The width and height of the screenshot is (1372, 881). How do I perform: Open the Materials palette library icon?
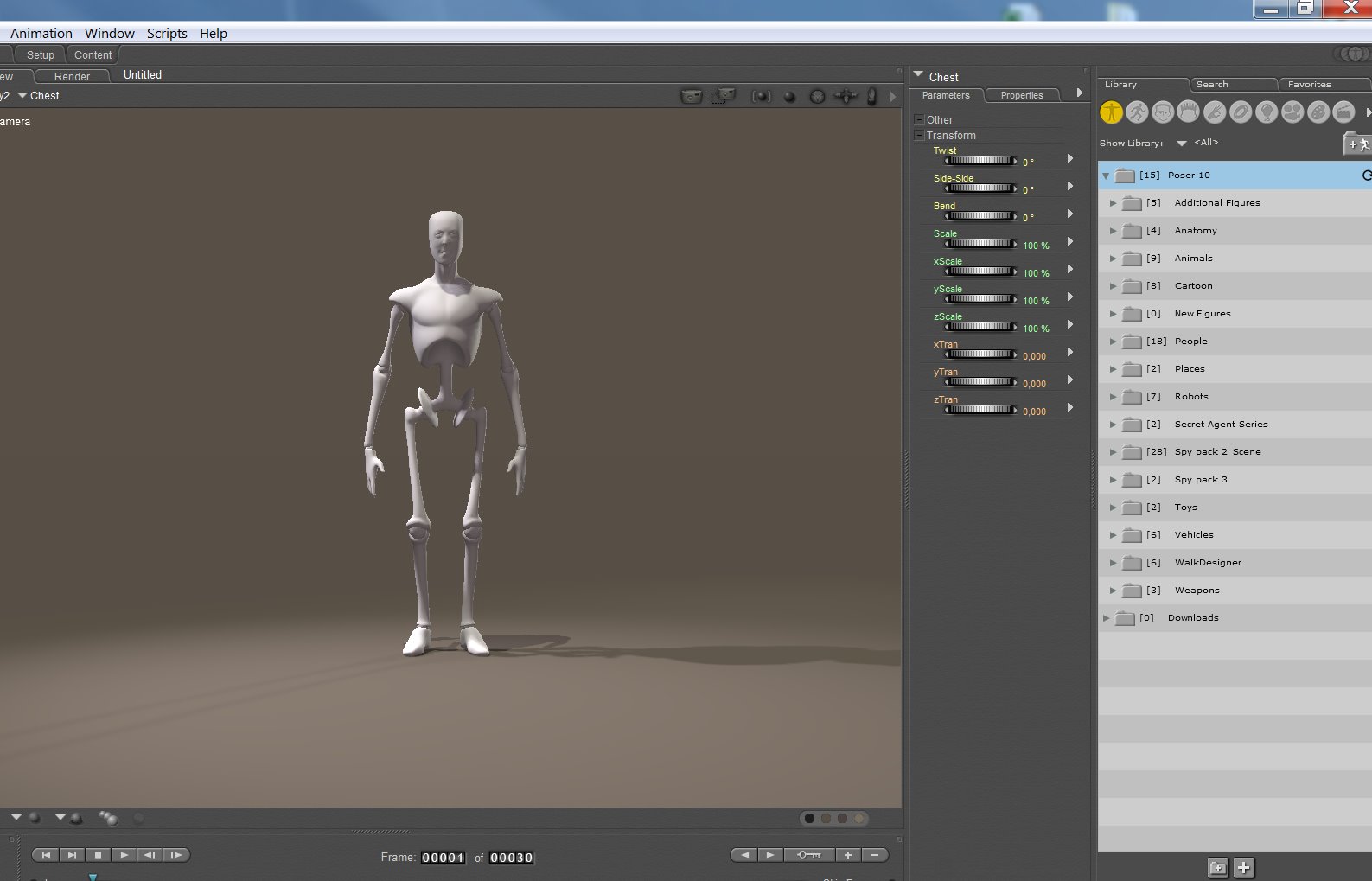[1318, 112]
